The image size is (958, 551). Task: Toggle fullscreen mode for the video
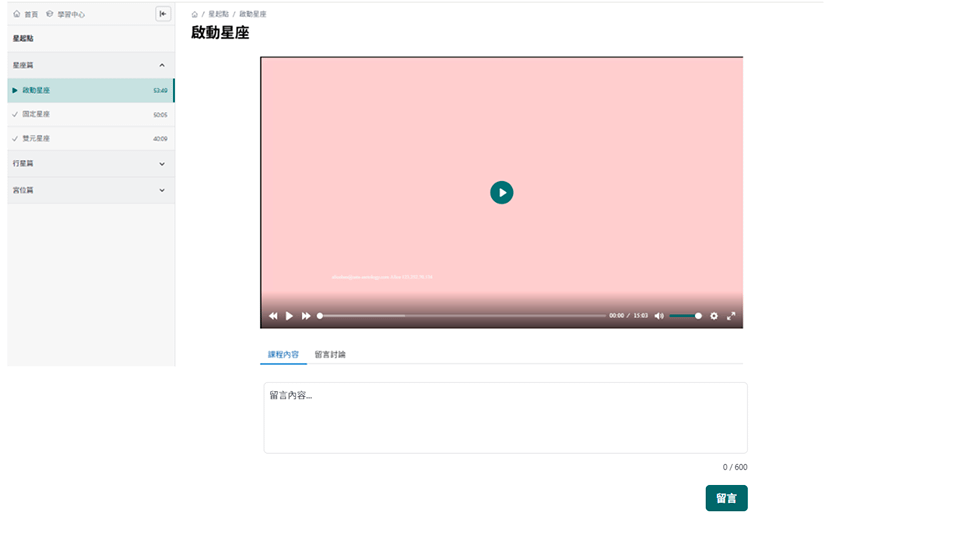point(731,316)
